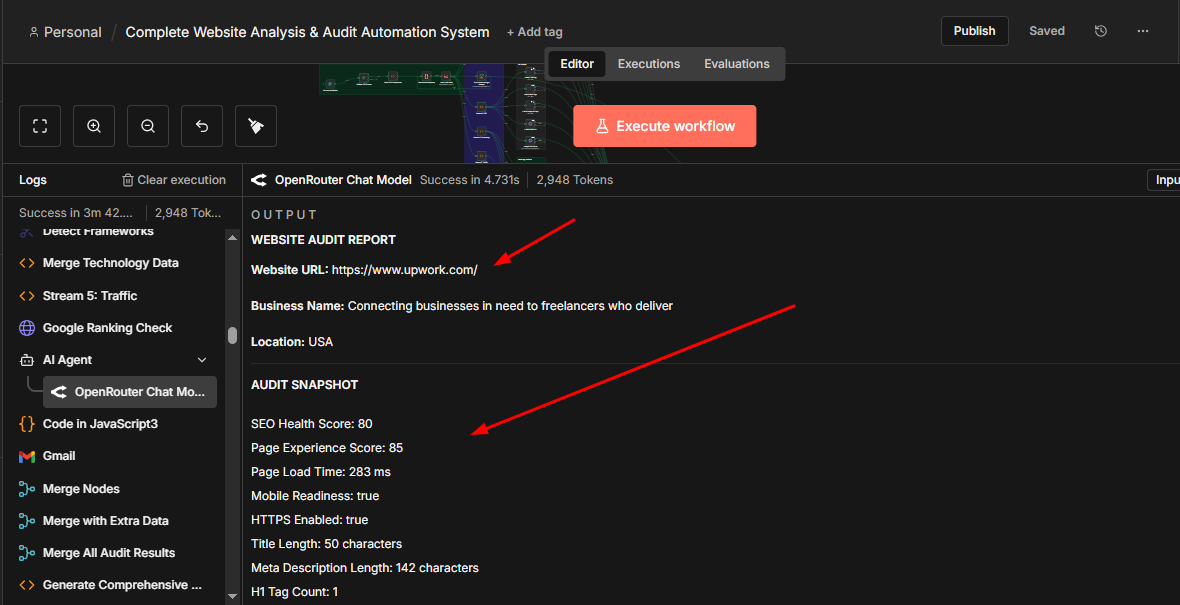Undo the last workflow change
The image size is (1180, 605).
[x=201, y=125]
